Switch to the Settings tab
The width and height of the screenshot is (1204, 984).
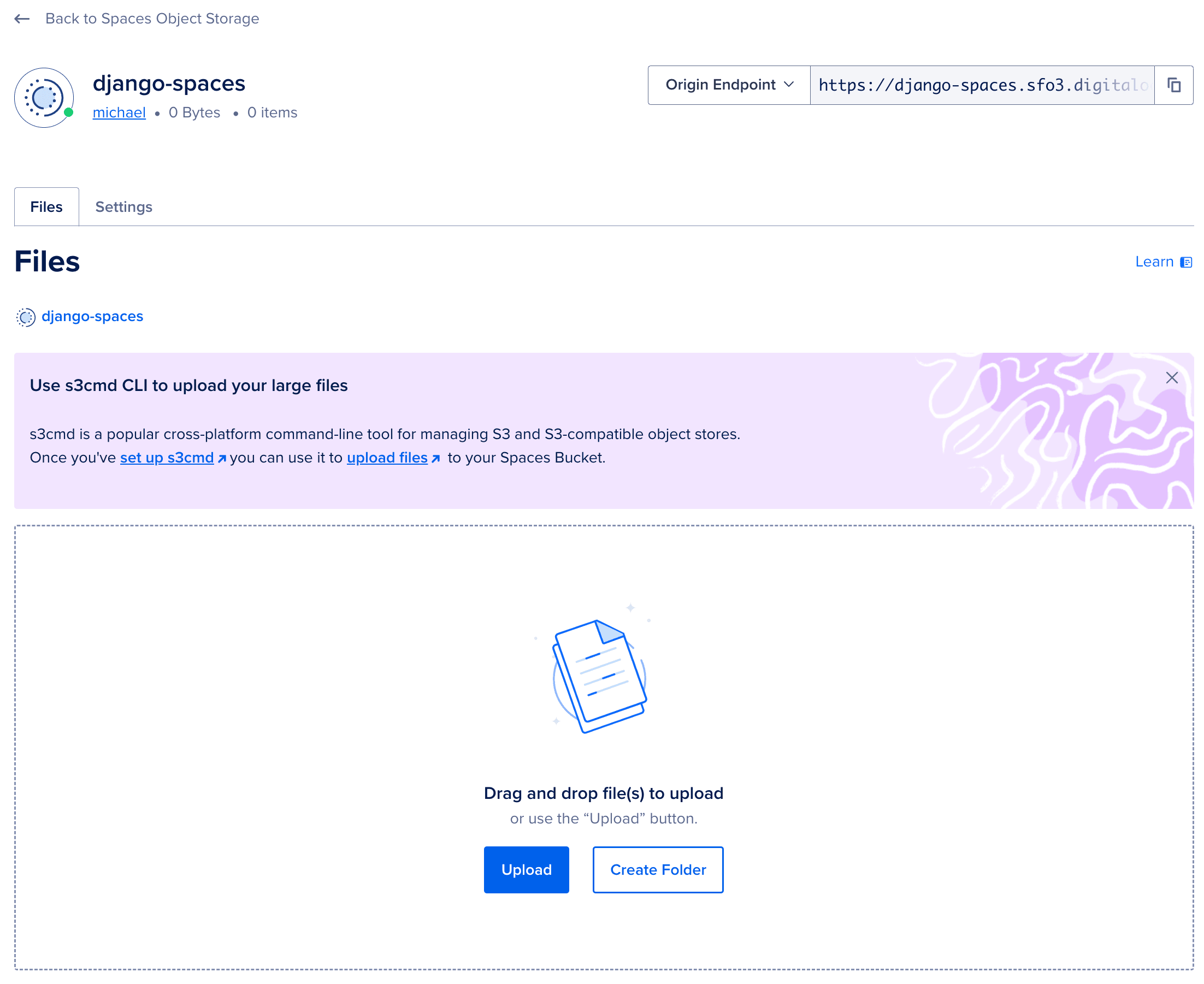pyautogui.click(x=123, y=206)
